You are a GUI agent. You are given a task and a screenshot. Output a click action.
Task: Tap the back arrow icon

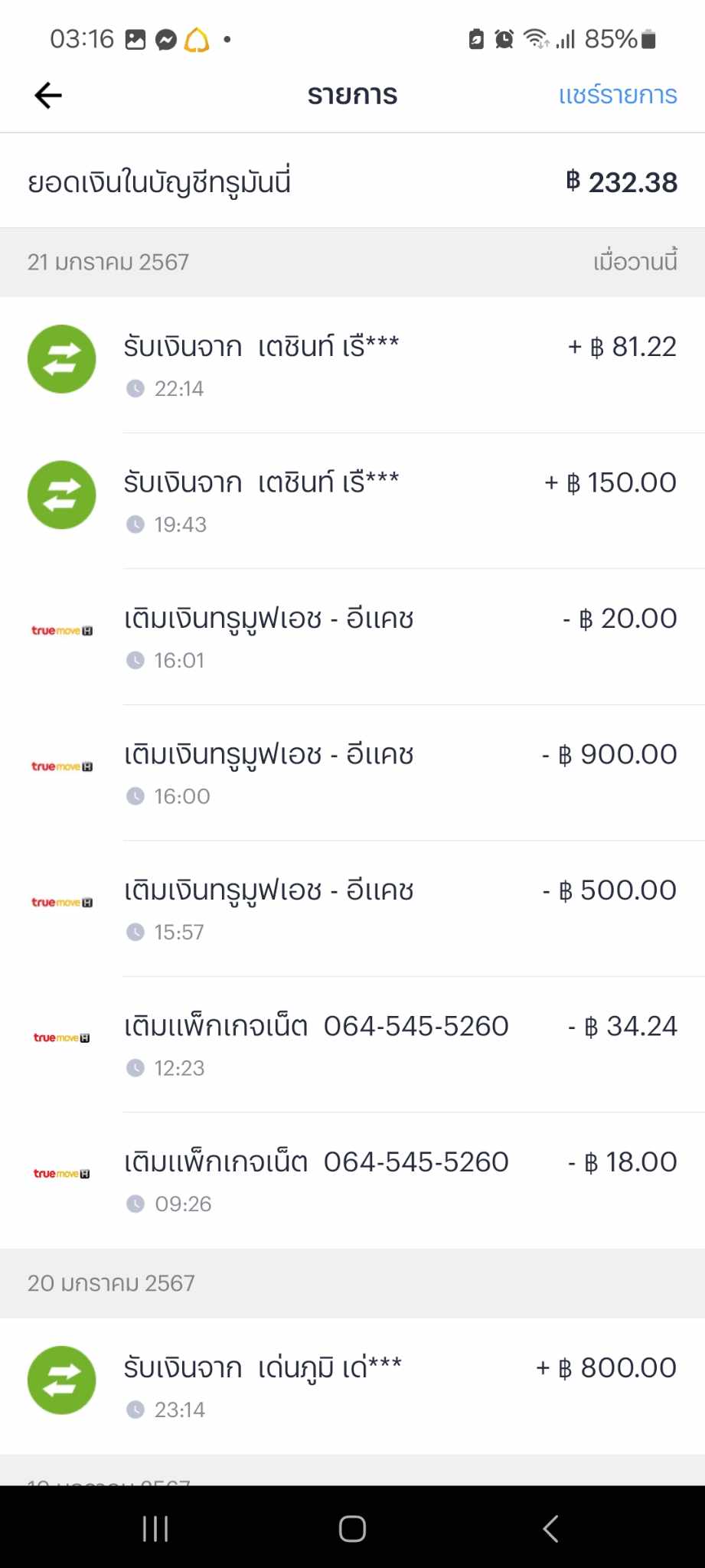click(x=48, y=96)
